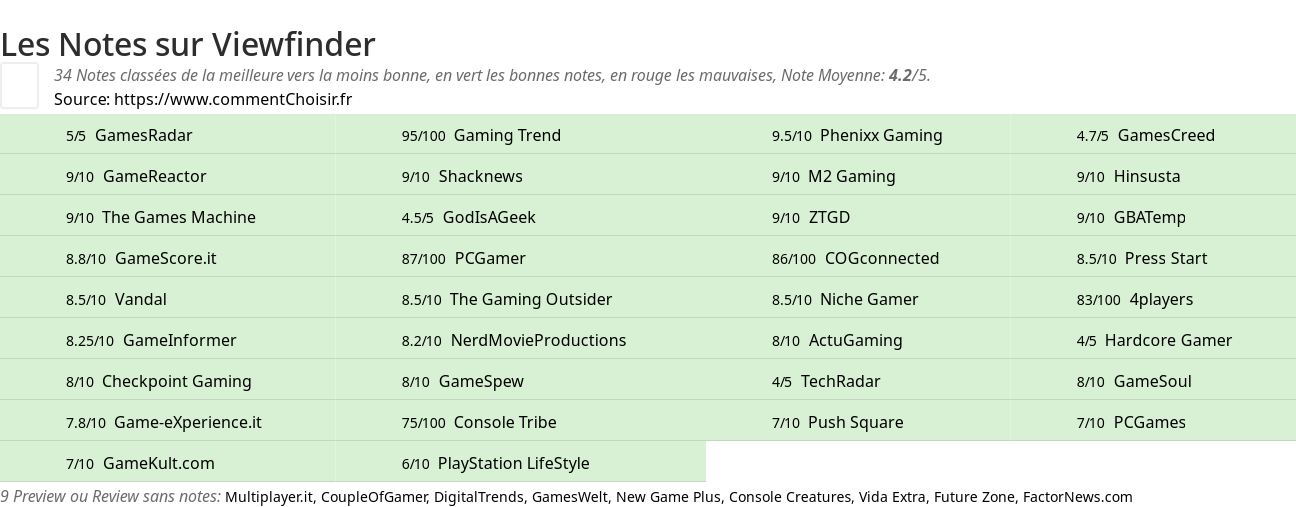Select the Hardcore Gamer 4/5 entry
Image resolution: width=1296 pixels, height=507 pixels.
click(x=1153, y=340)
